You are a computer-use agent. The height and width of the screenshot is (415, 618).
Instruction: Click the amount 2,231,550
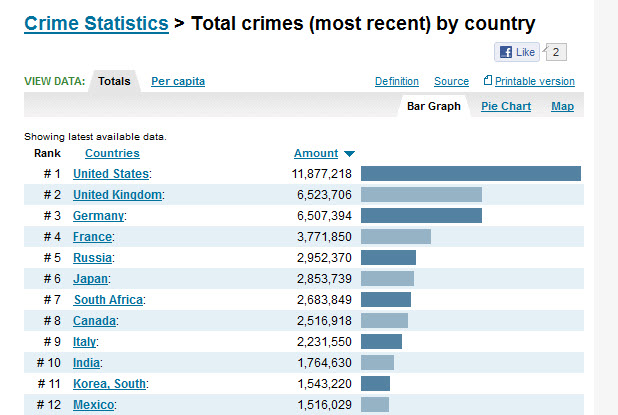324,342
